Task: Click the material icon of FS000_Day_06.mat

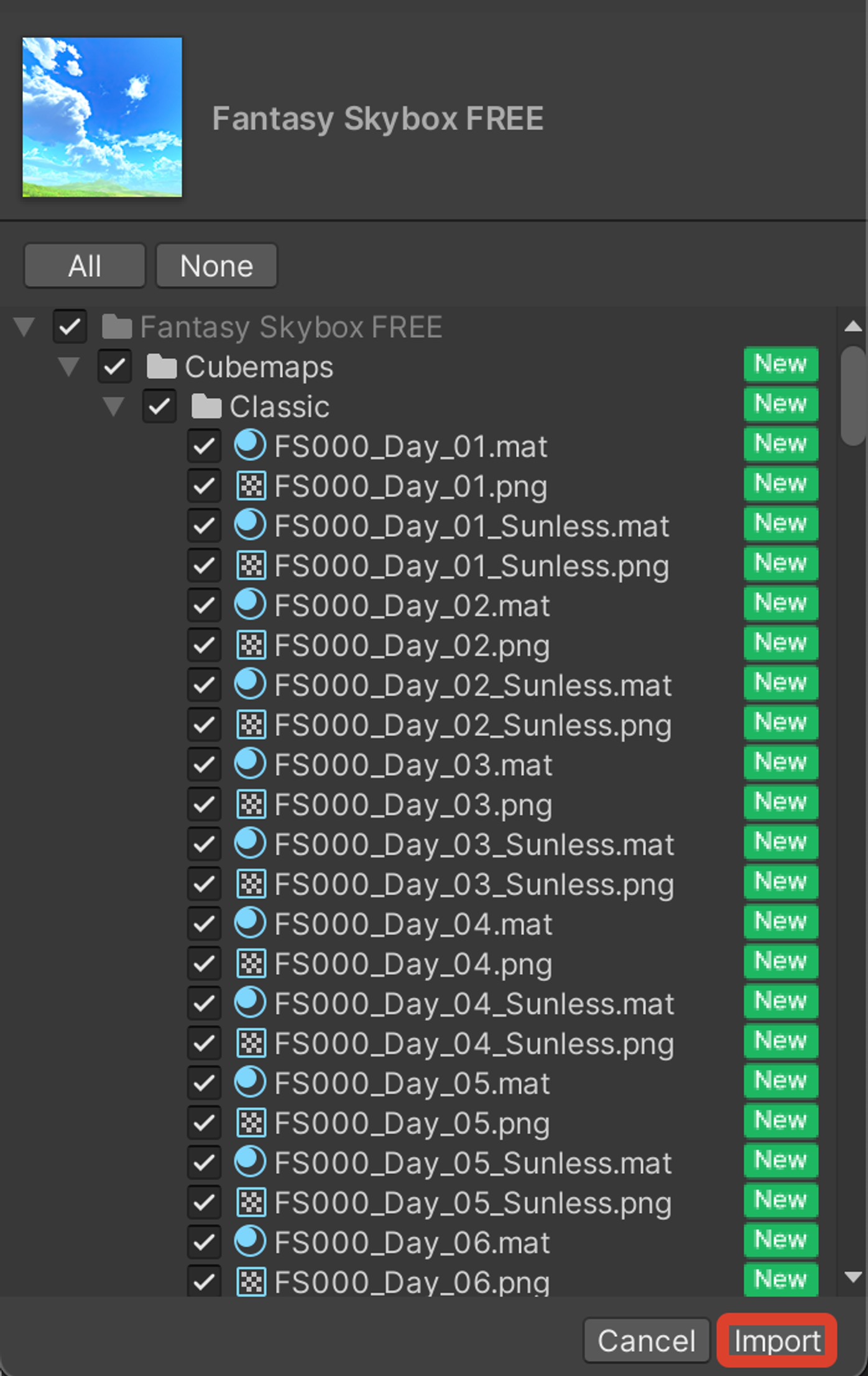Action: pyautogui.click(x=251, y=1242)
